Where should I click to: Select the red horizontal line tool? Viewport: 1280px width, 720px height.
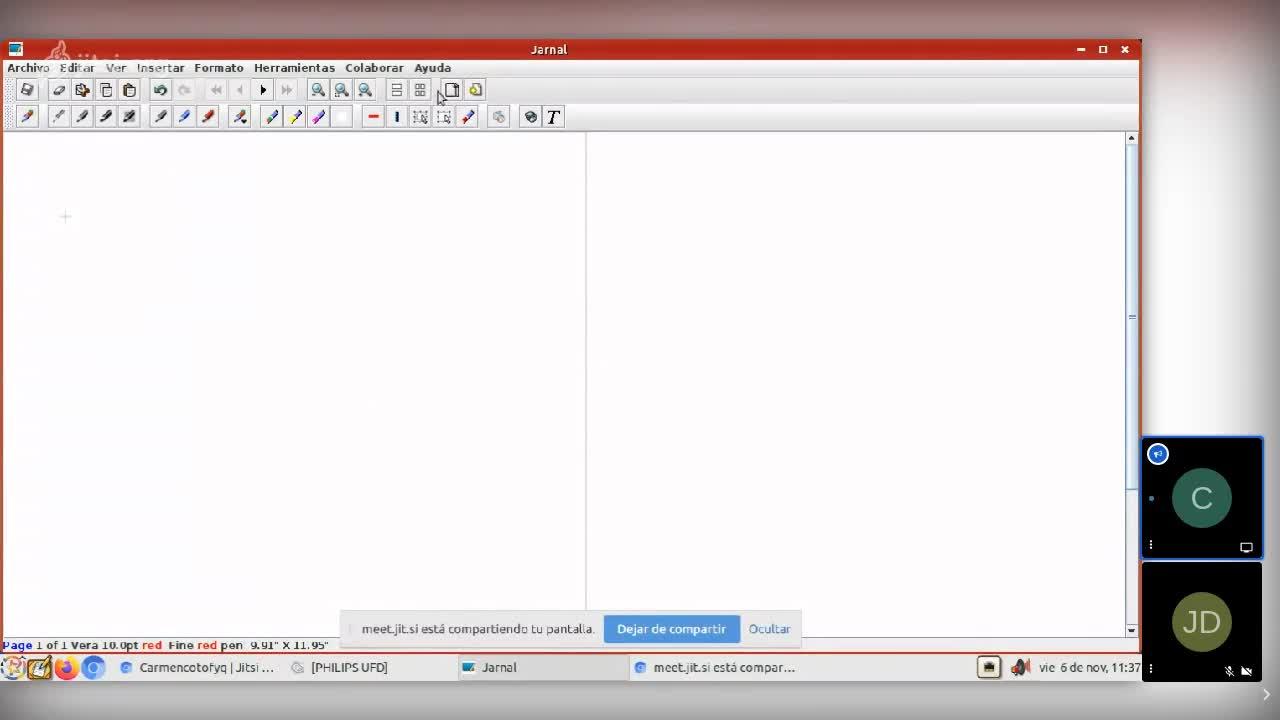[x=373, y=117]
